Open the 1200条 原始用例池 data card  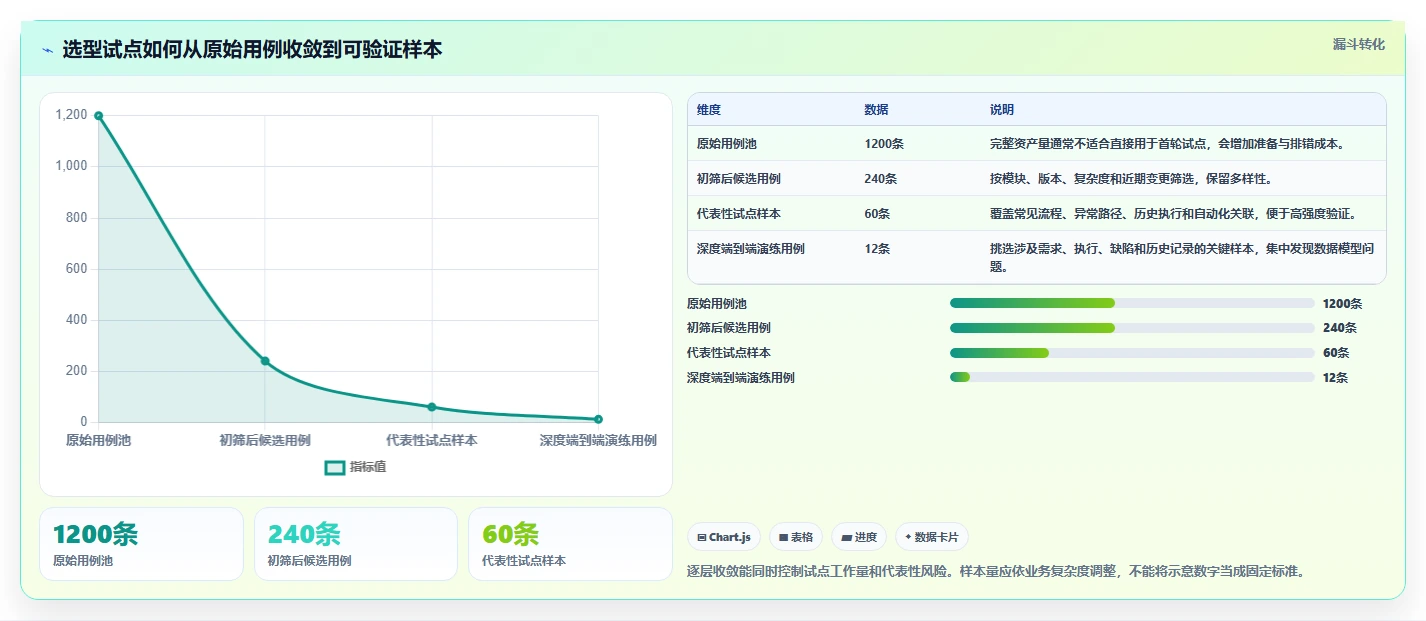click(141, 544)
